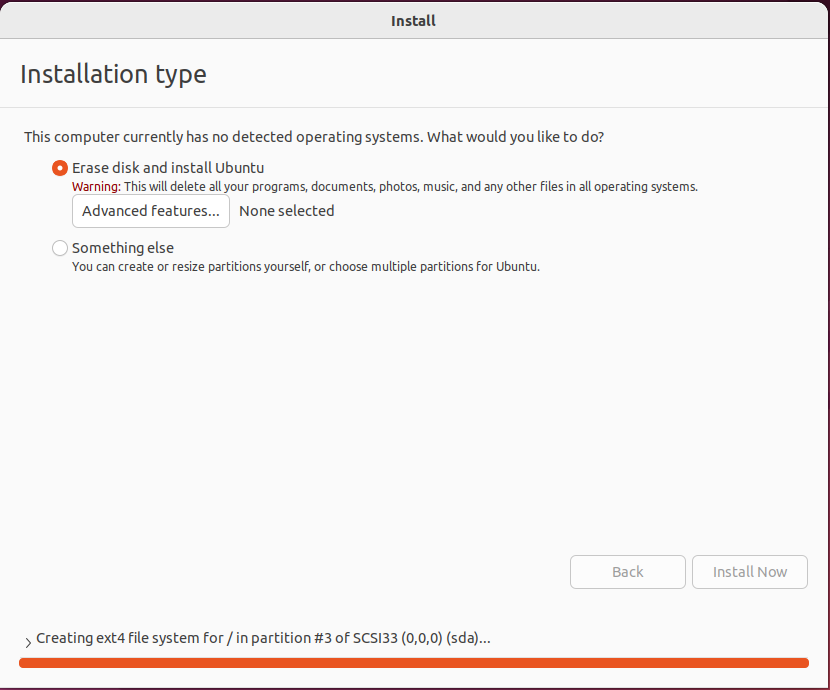
Task: Click the Install Now button
Action: point(750,572)
